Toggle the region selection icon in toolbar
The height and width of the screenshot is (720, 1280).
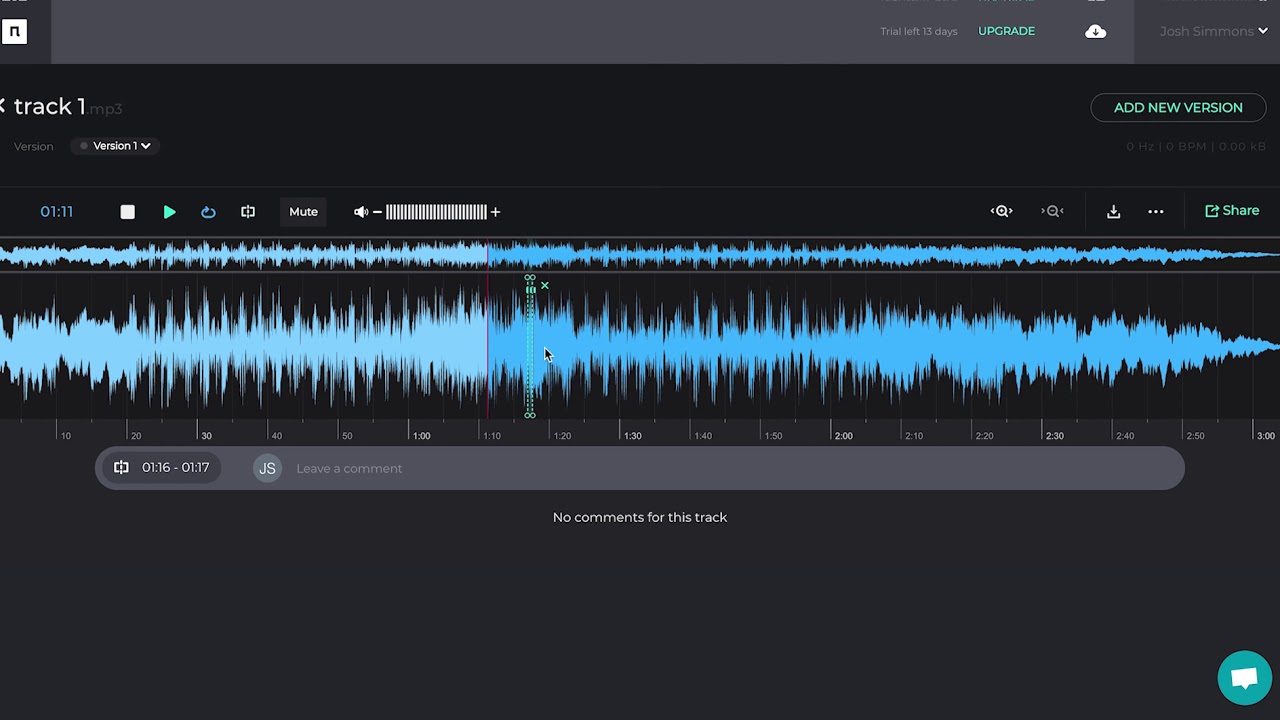click(x=248, y=212)
